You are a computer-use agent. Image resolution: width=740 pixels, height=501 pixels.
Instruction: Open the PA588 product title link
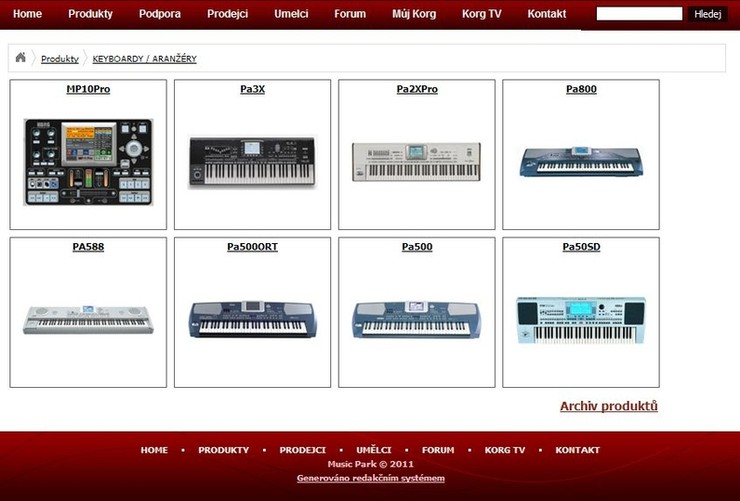(x=88, y=247)
